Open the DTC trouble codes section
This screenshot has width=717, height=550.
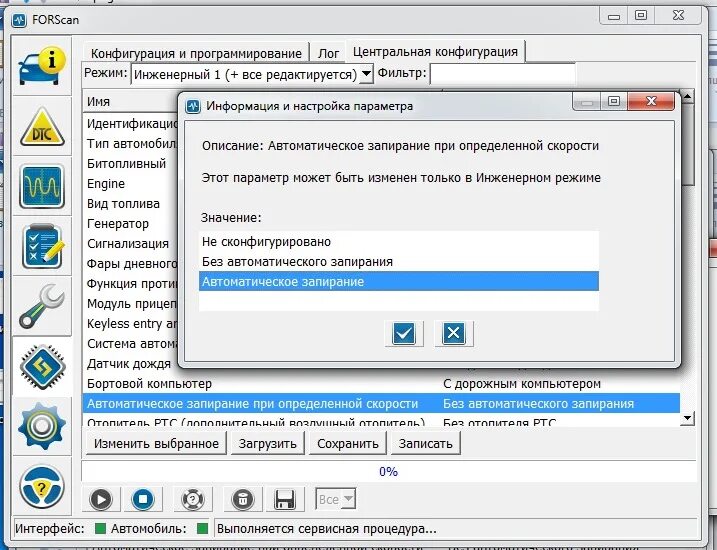[42, 127]
